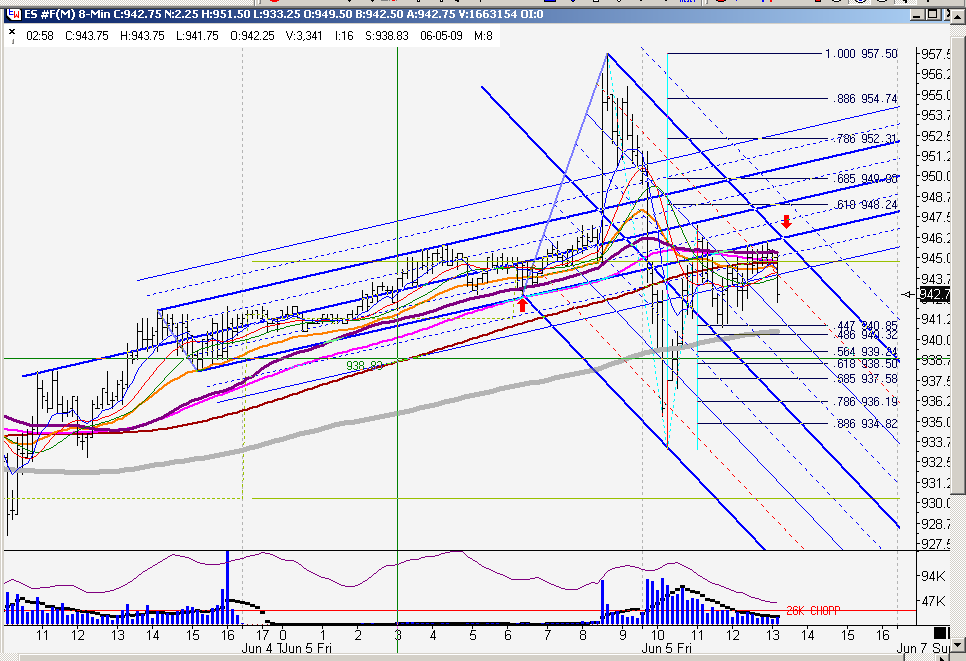Click the 930.0 price axis label
The height and width of the screenshot is (661, 966).
[x=935, y=503]
